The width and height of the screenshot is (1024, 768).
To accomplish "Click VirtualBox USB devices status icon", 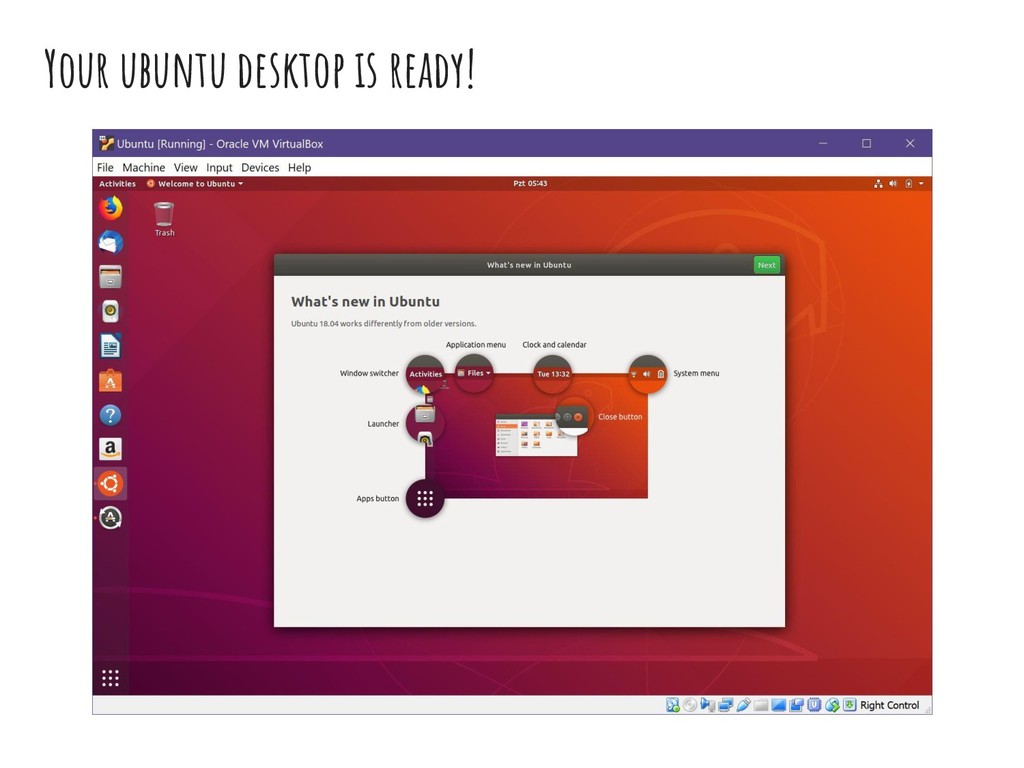I will [743, 705].
